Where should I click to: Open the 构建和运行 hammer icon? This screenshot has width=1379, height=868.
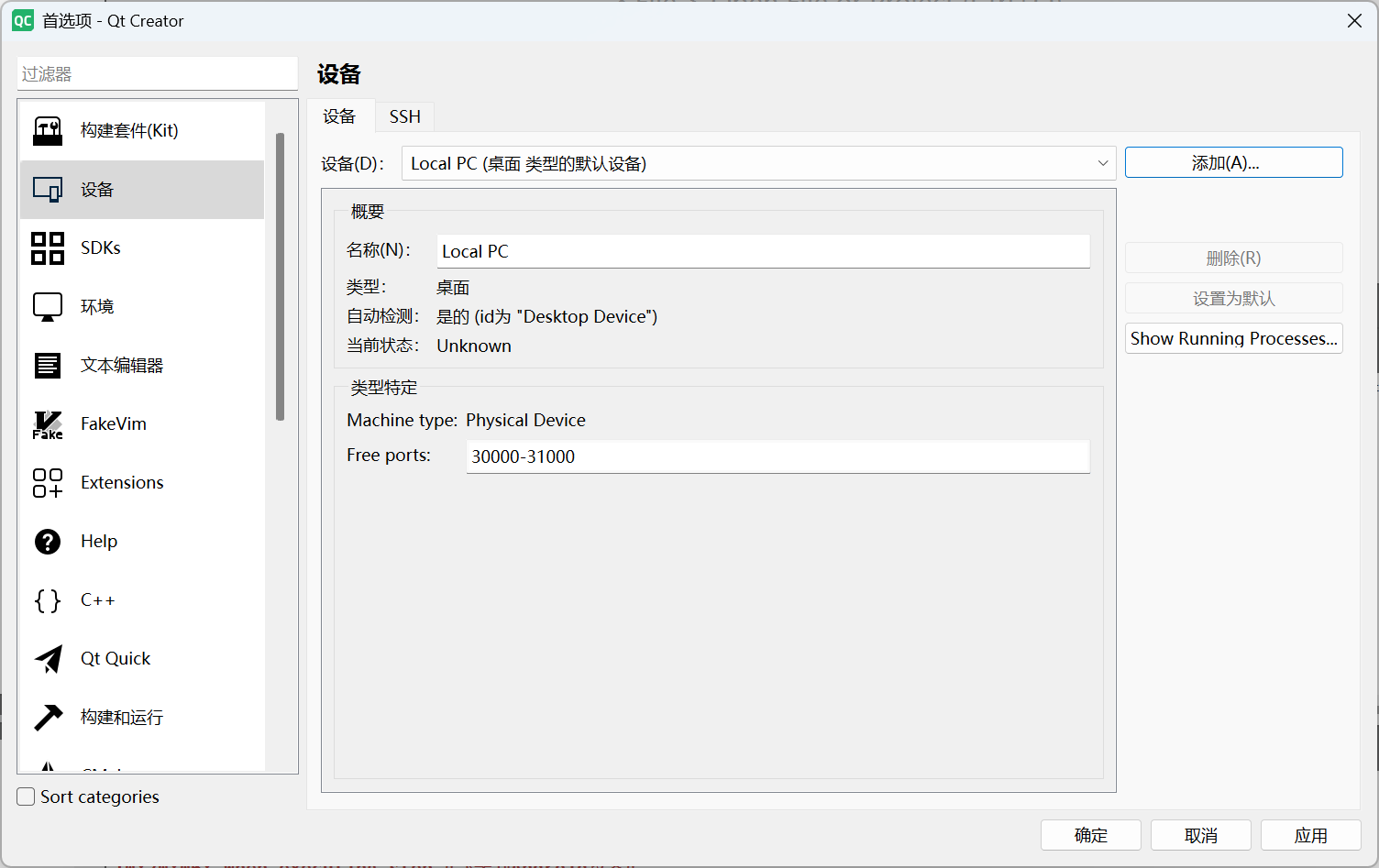coord(48,718)
